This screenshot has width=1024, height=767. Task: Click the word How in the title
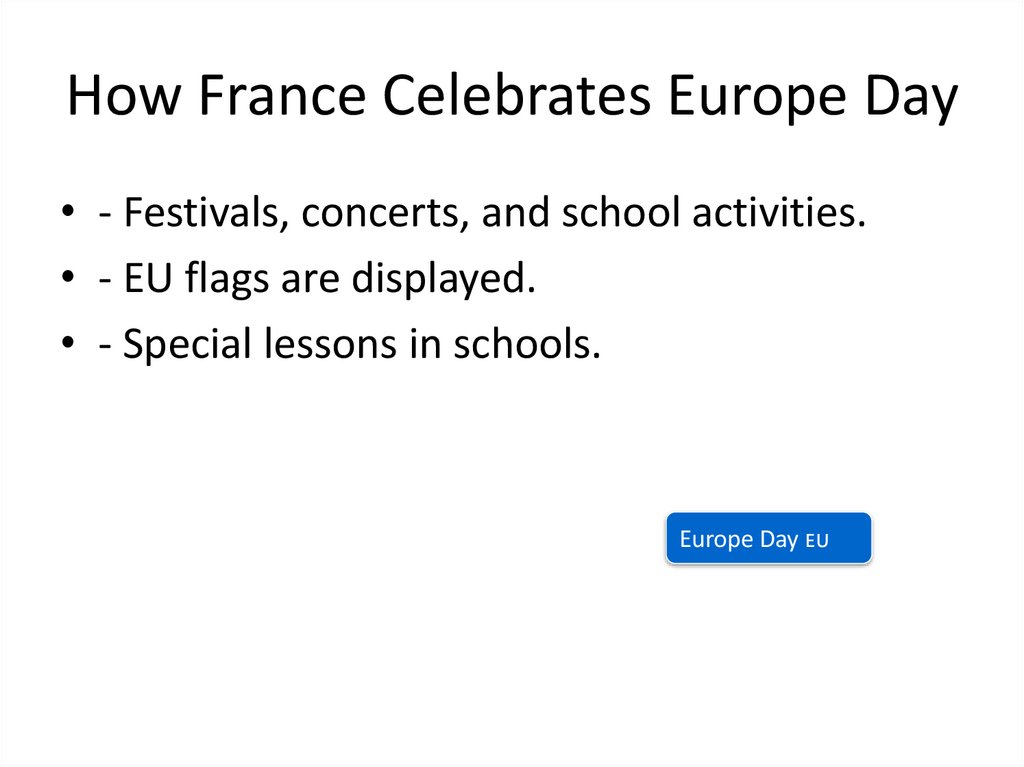point(112,97)
